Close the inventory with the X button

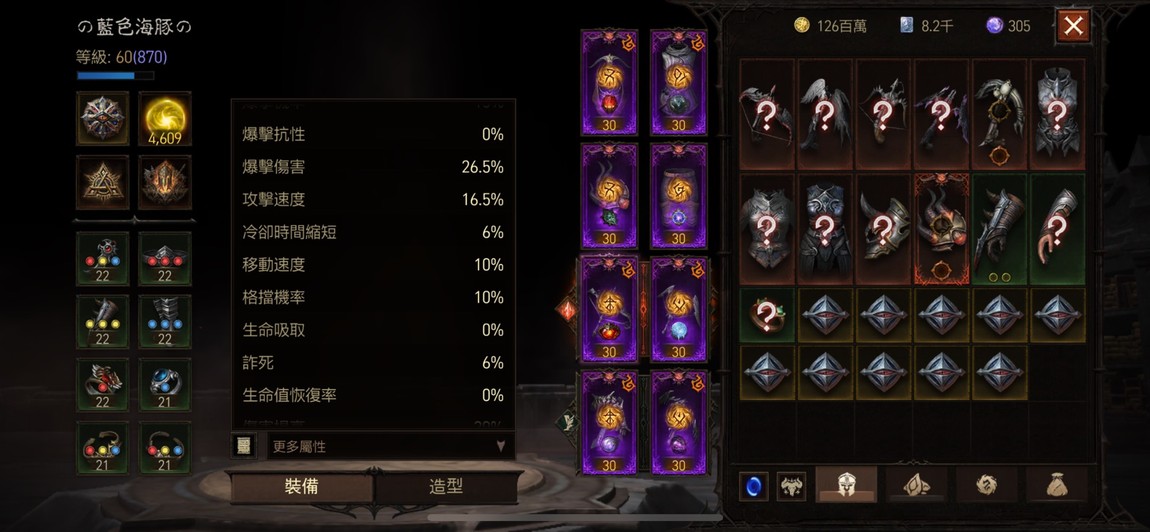point(1073,26)
